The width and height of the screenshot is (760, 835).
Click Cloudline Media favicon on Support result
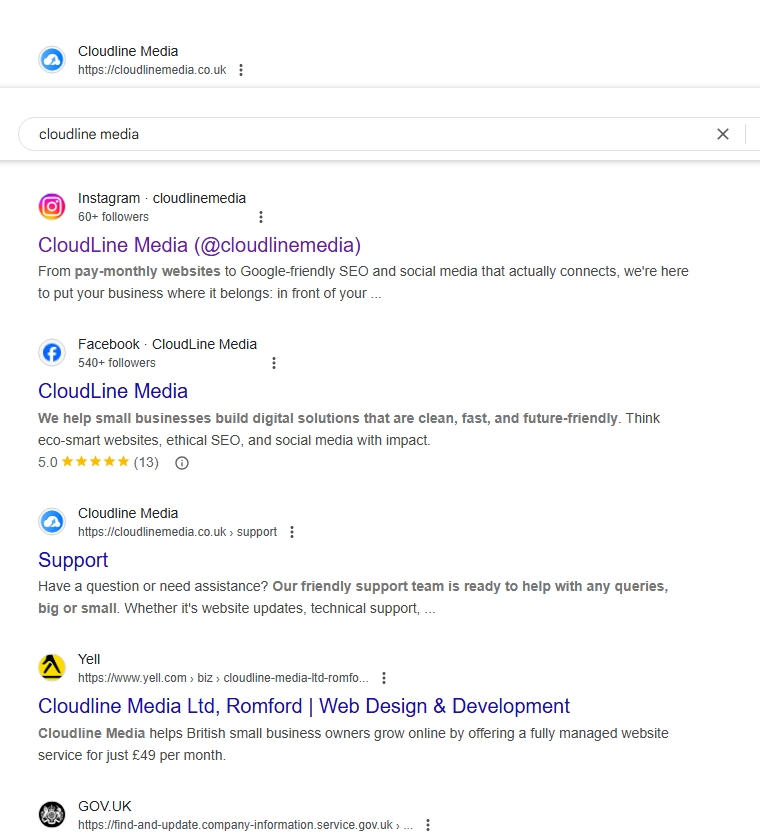pos(52,521)
